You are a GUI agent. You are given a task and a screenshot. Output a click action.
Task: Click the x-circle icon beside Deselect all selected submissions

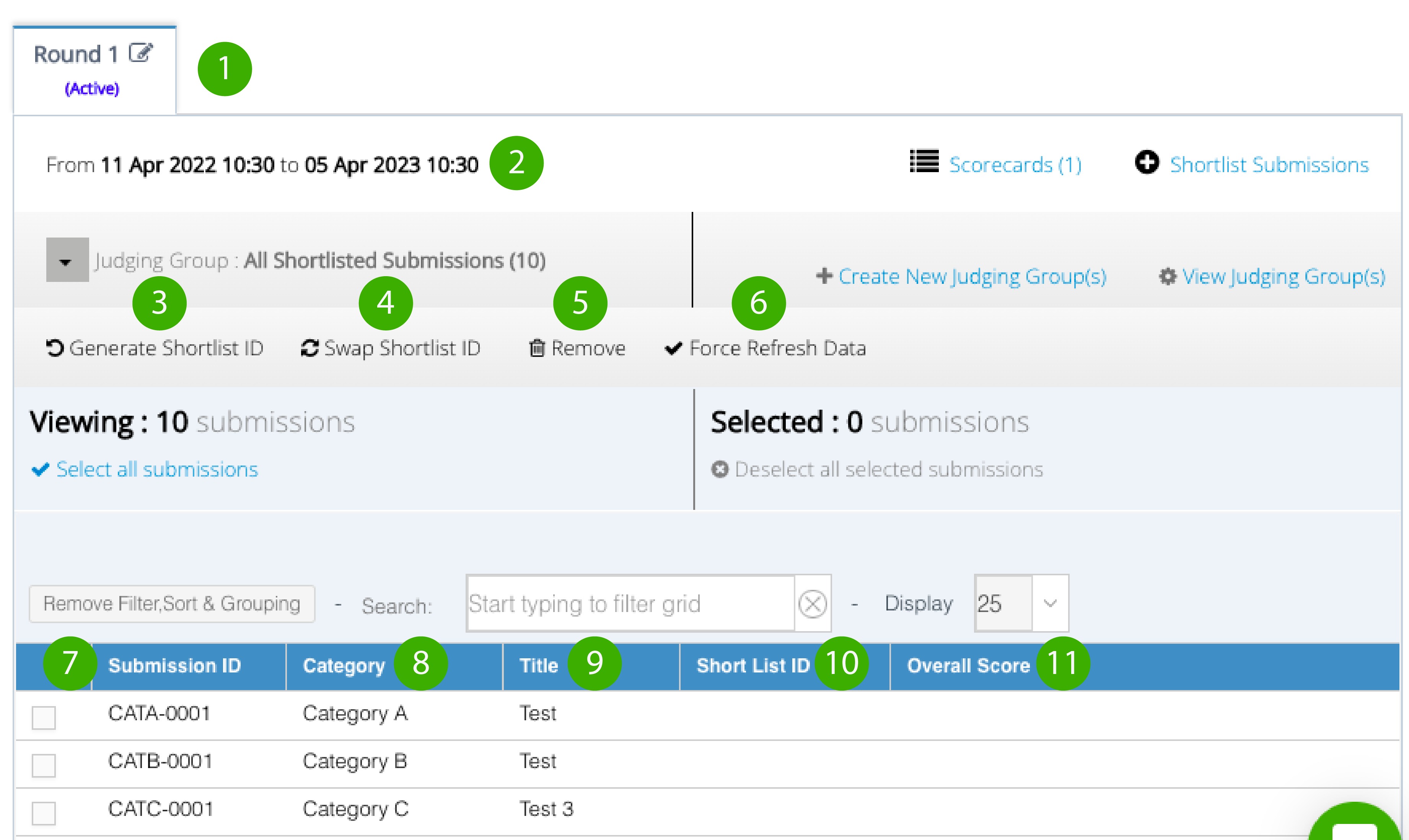pyautogui.click(x=720, y=469)
